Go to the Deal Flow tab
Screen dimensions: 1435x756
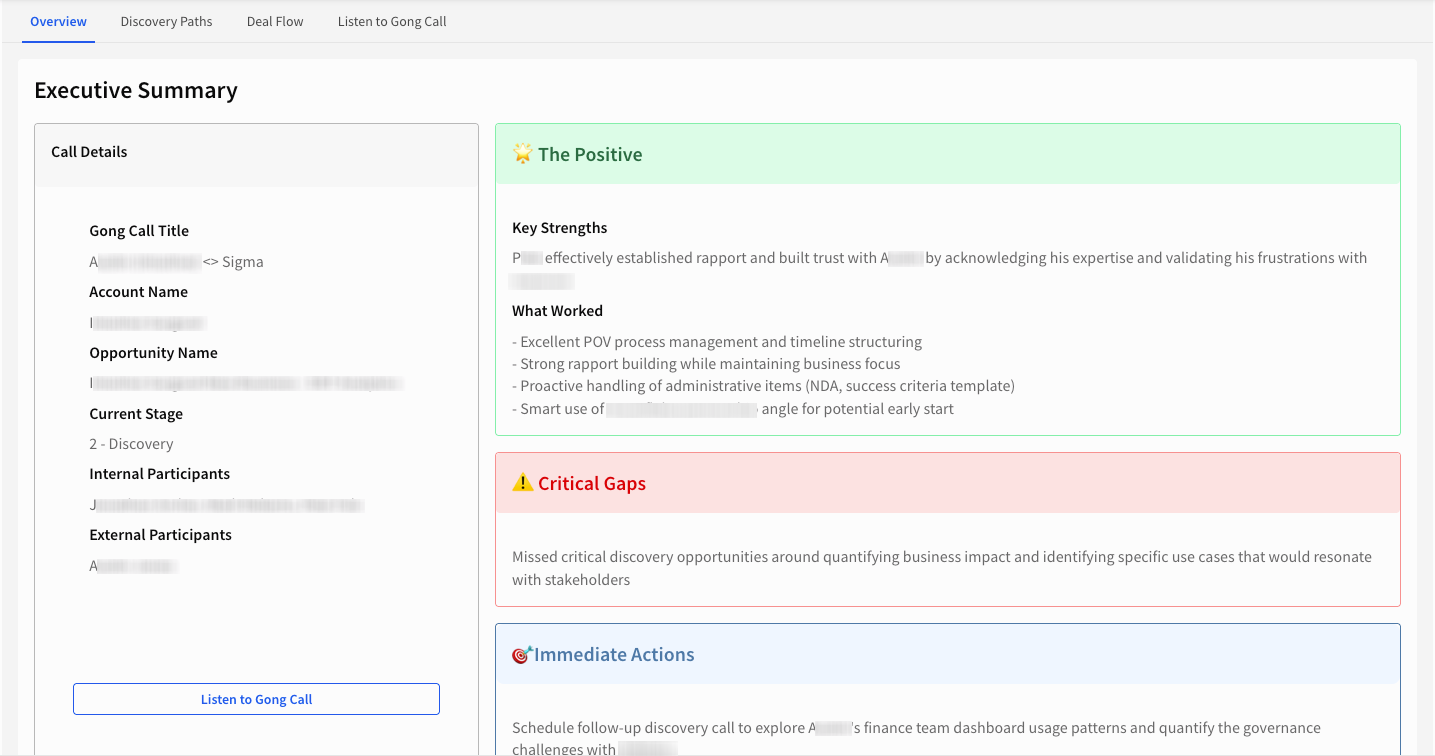pyautogui.click(x=275, y=21)
